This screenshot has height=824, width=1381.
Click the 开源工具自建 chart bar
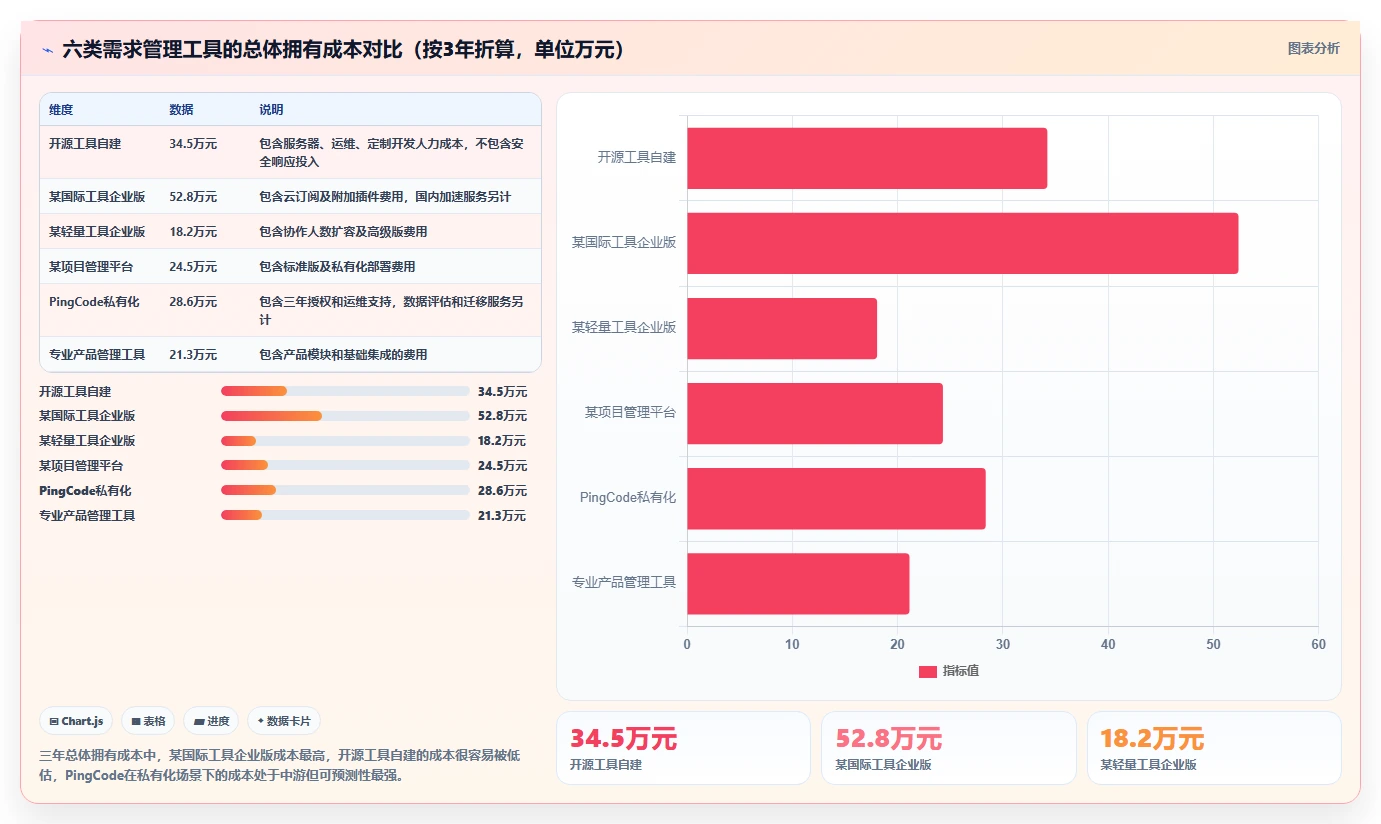[x=867, y=158]
